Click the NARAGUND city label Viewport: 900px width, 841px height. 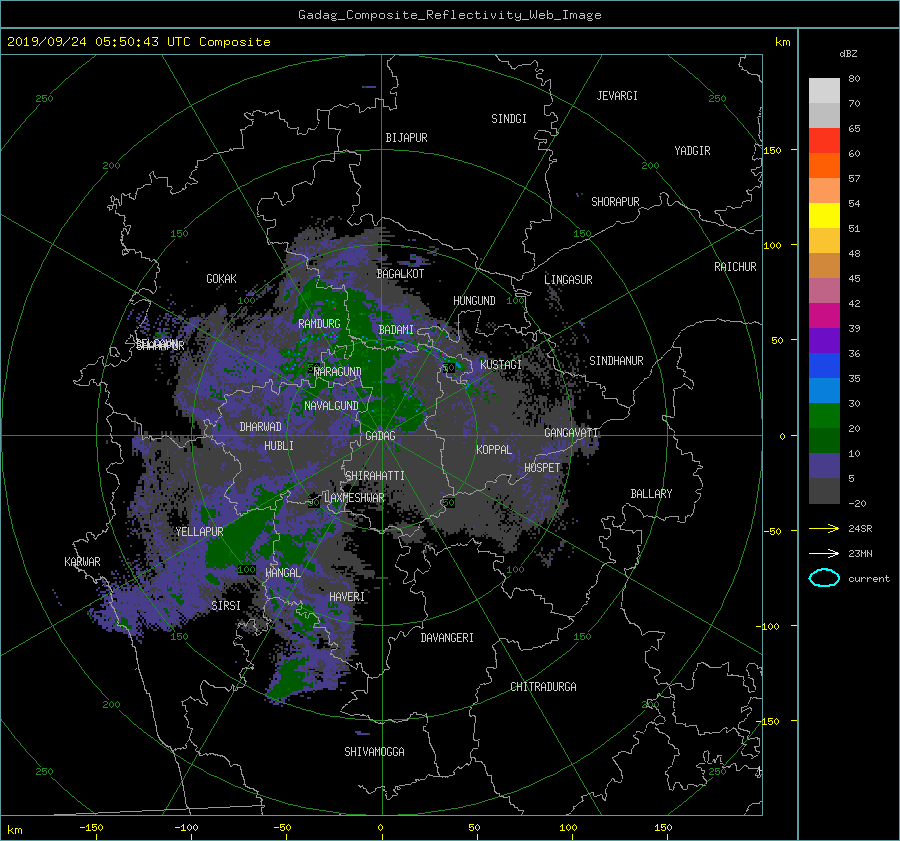(x=338, y=372)
